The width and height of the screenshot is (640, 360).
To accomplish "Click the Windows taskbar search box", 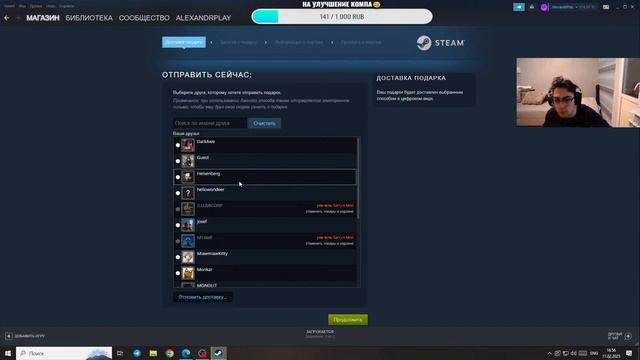I will [64, 353].
